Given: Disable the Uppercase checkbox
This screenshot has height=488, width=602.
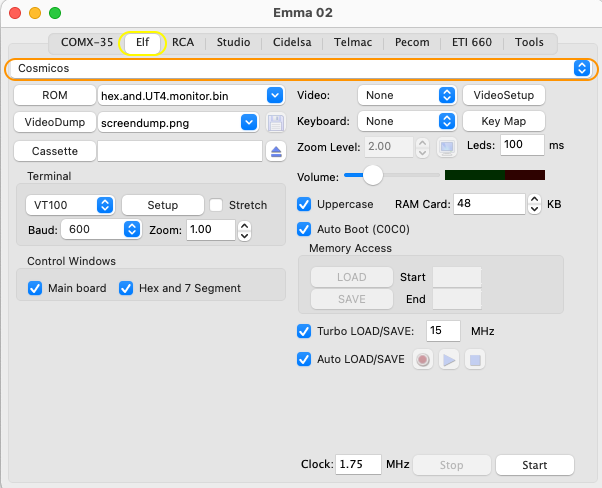Looking at the screenshot, I should [304, 204].
